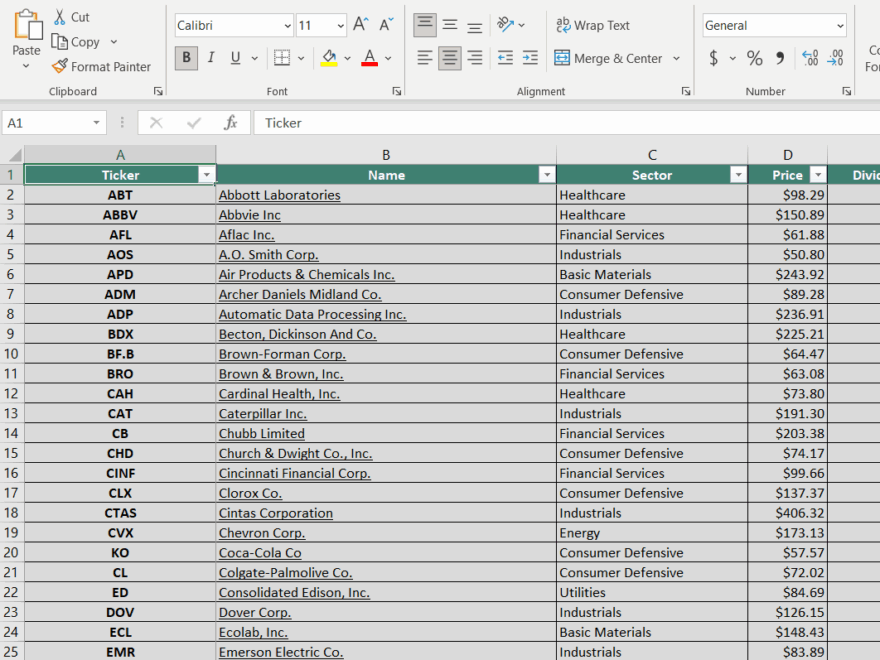The image size is (880, 660).
Task: Apply borders using the Borders icon
Action: pyautogui.click(x=282, y=58)
